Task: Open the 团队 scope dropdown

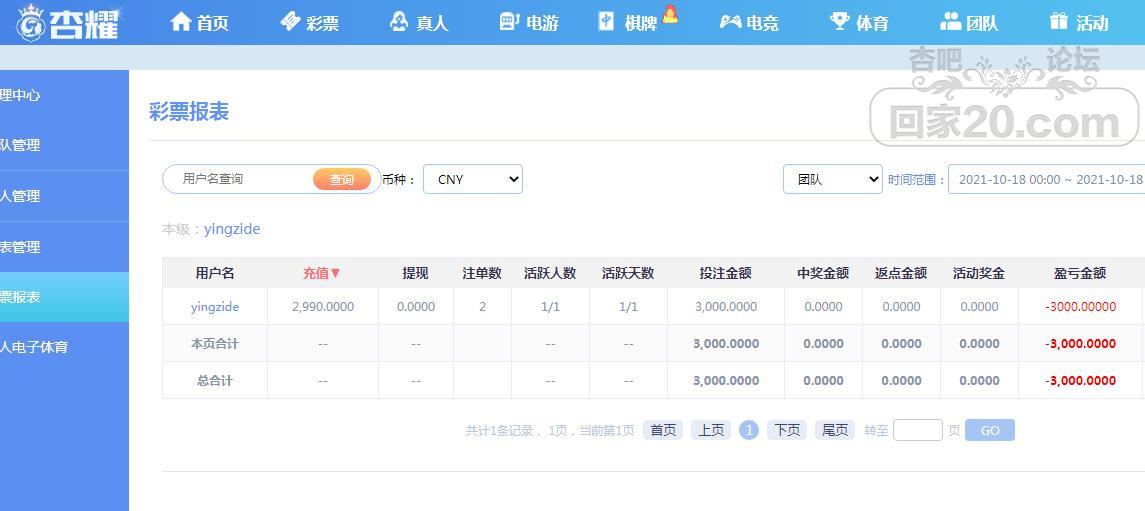Action: click(x=833, y=179)
